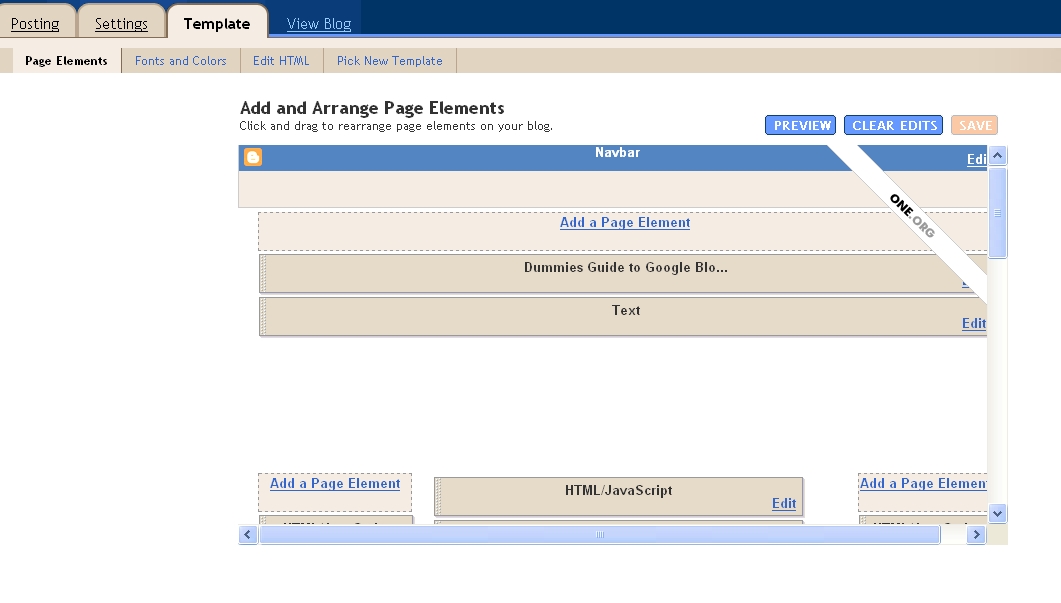1061x603 pixels.
Task: Open the Edit HTML sub-tab
Action: point(281,61)
